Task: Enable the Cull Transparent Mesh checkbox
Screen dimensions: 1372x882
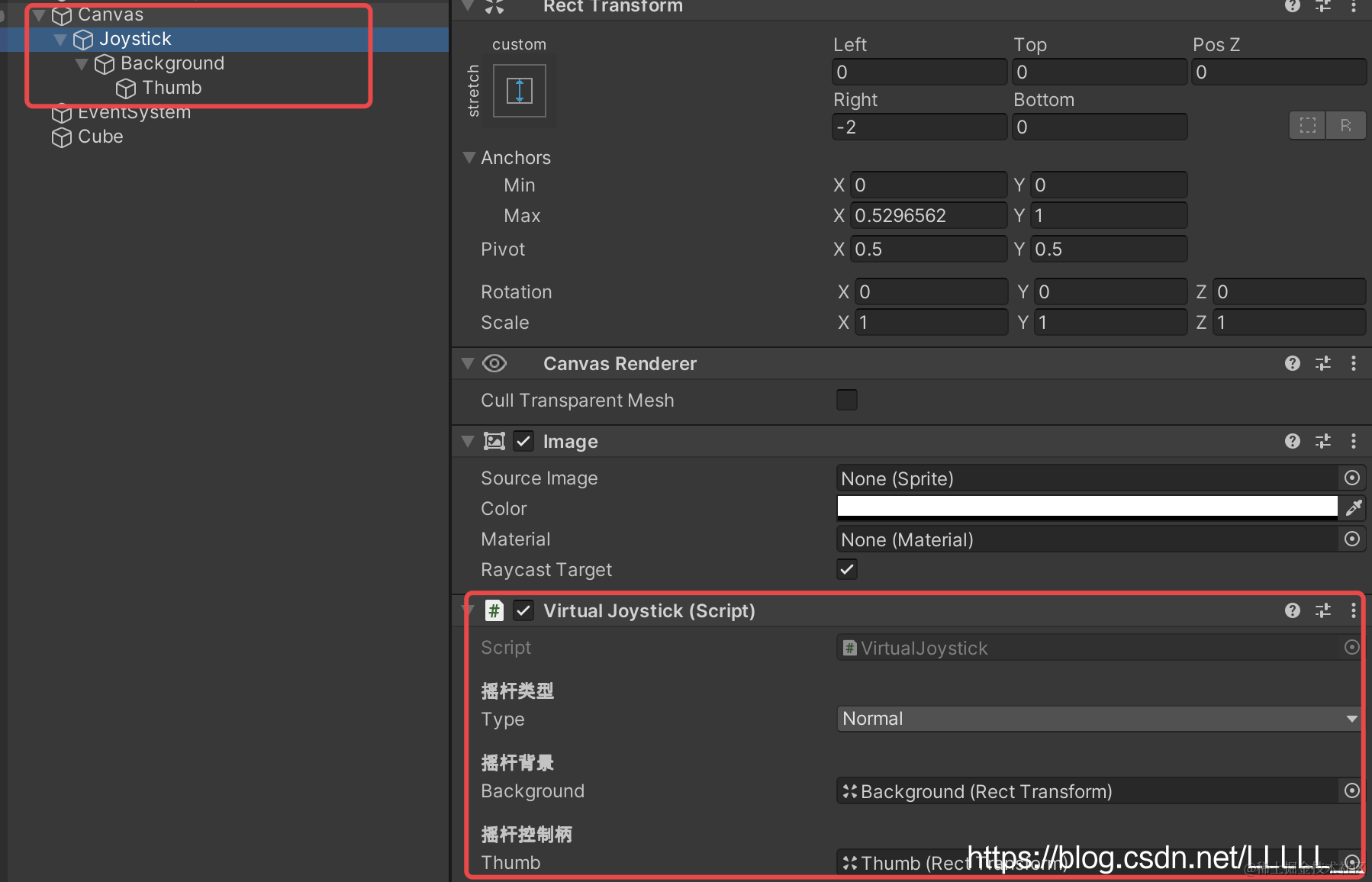Action: coord(847,400)
